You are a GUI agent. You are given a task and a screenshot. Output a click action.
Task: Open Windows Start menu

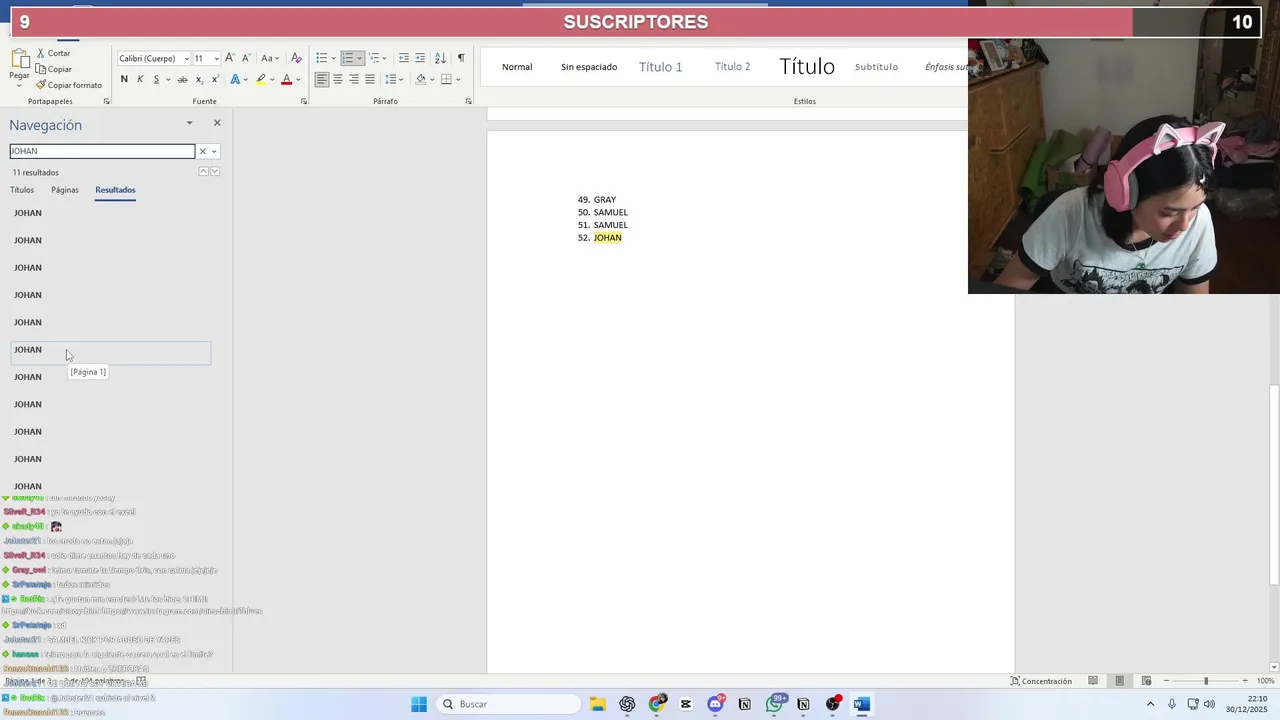click(x=419, y=704)
